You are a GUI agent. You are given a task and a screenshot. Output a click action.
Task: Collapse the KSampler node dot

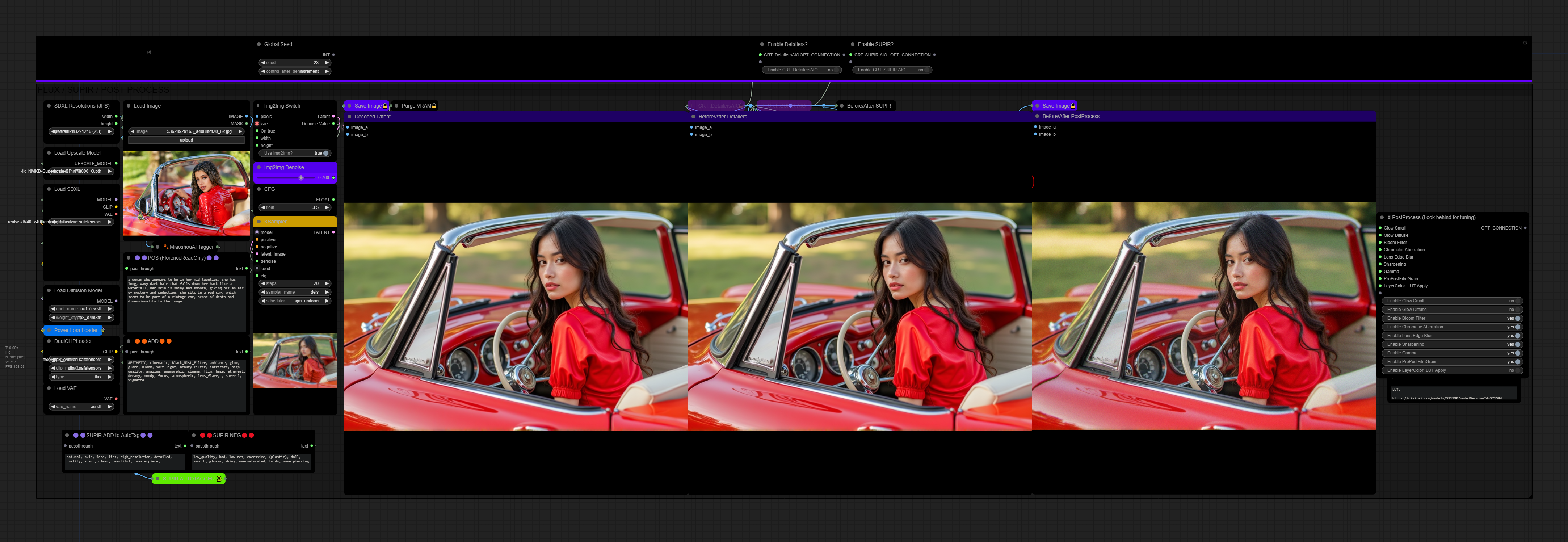[x=259, y=222]
